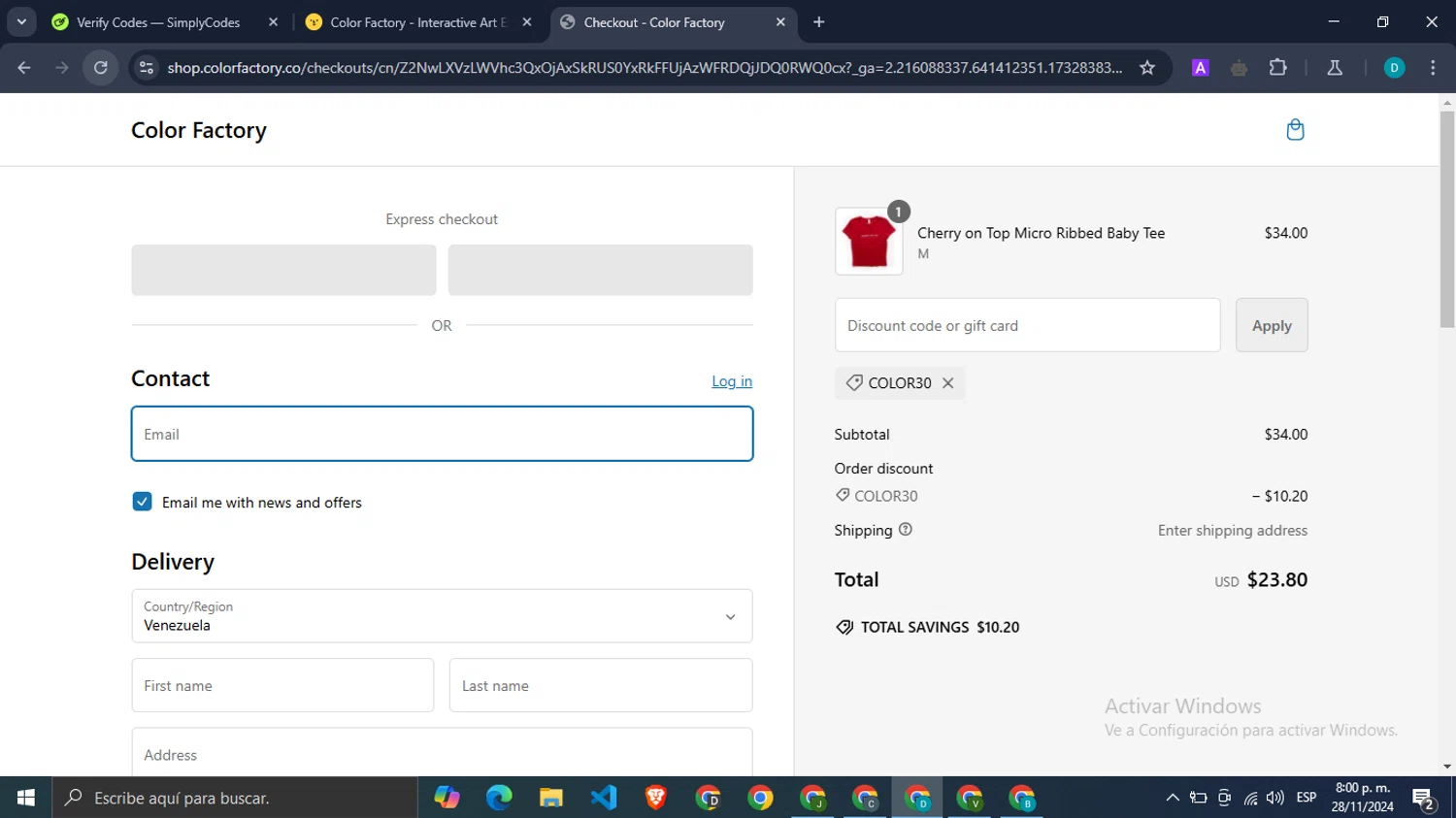The image size is (1456, 818).
Task: Open the Chrome profile D avatar
Action: point(1394,68)
